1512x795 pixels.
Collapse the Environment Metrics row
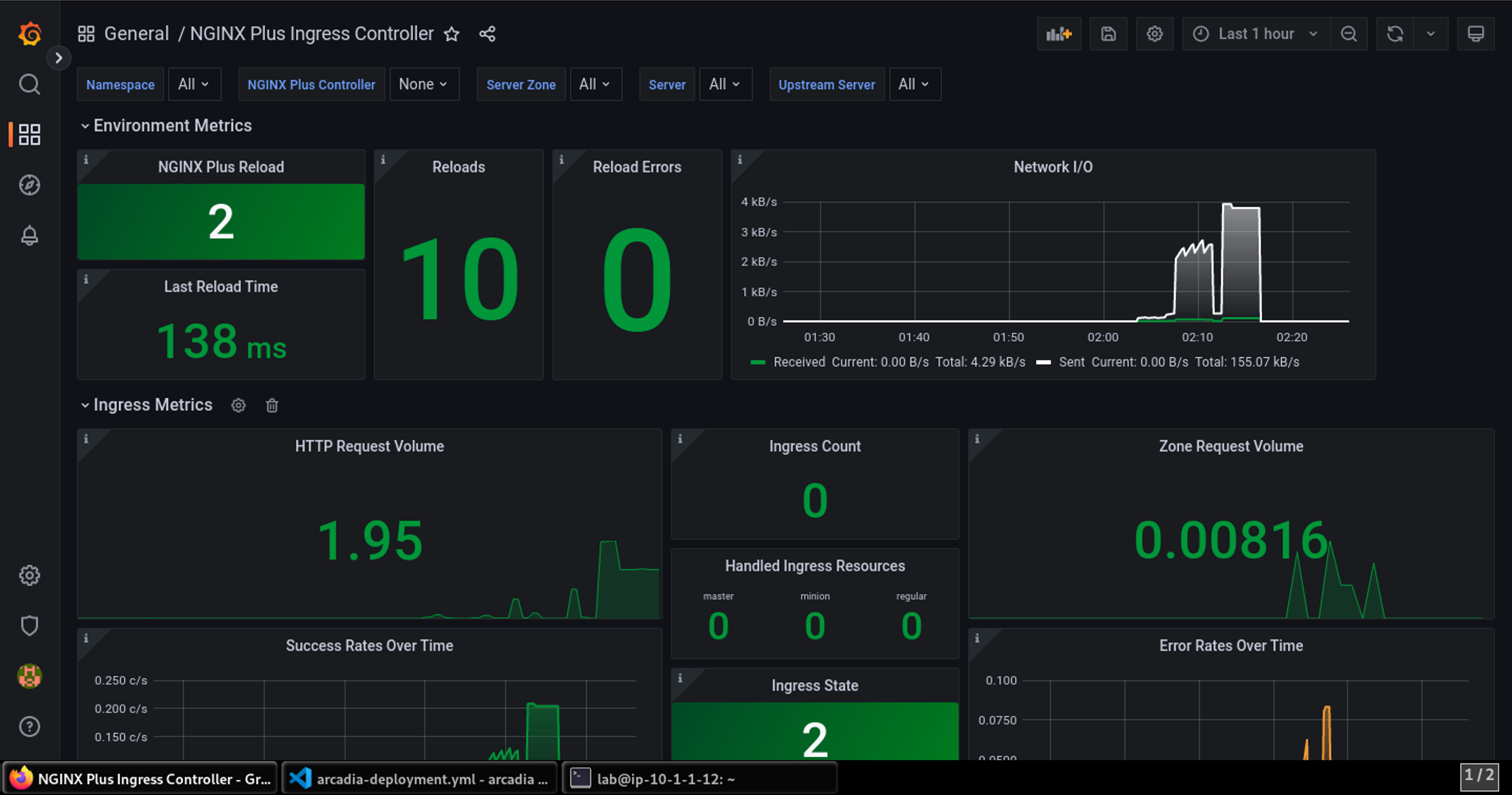[166, 125]
